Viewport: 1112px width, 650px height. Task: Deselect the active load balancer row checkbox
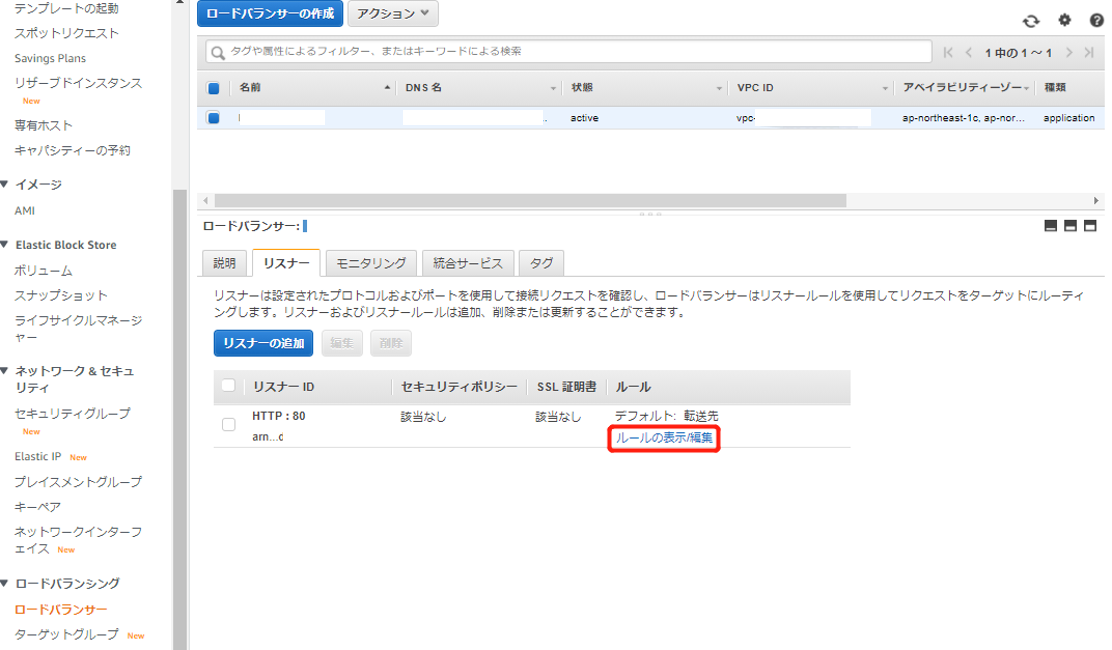click(x=213, y=118)
